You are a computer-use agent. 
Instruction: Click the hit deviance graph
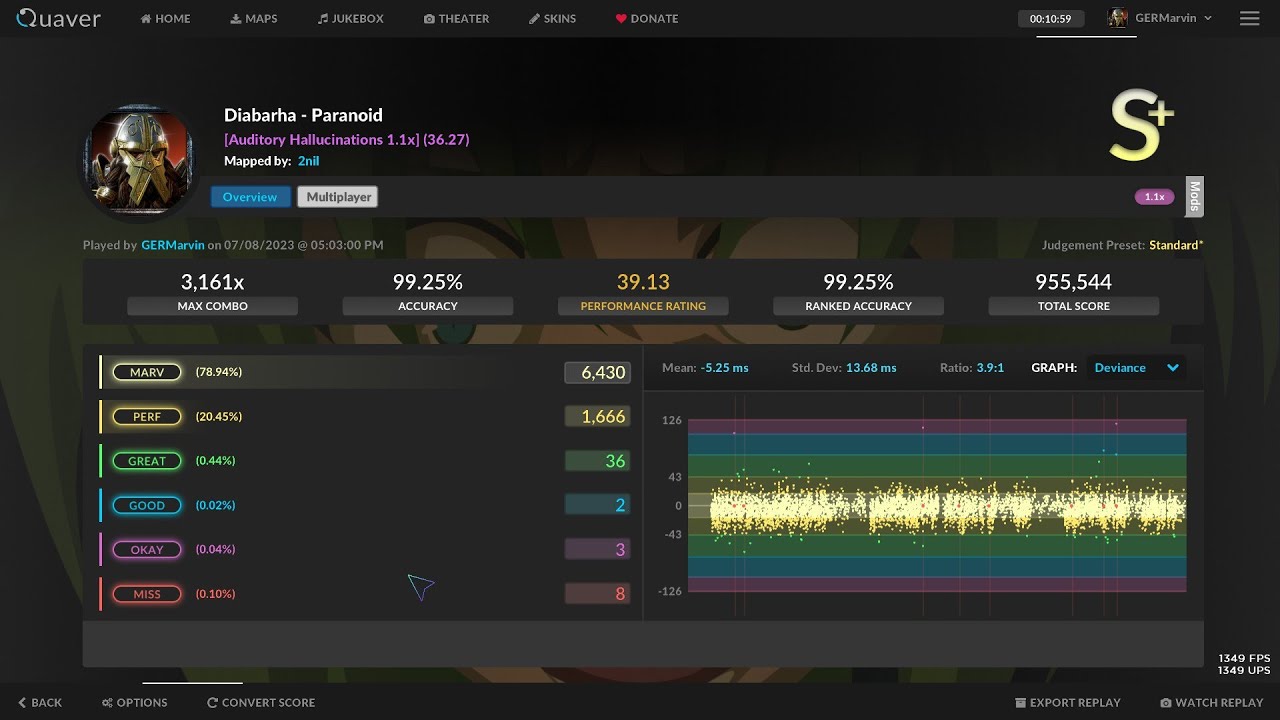[937, 505]
